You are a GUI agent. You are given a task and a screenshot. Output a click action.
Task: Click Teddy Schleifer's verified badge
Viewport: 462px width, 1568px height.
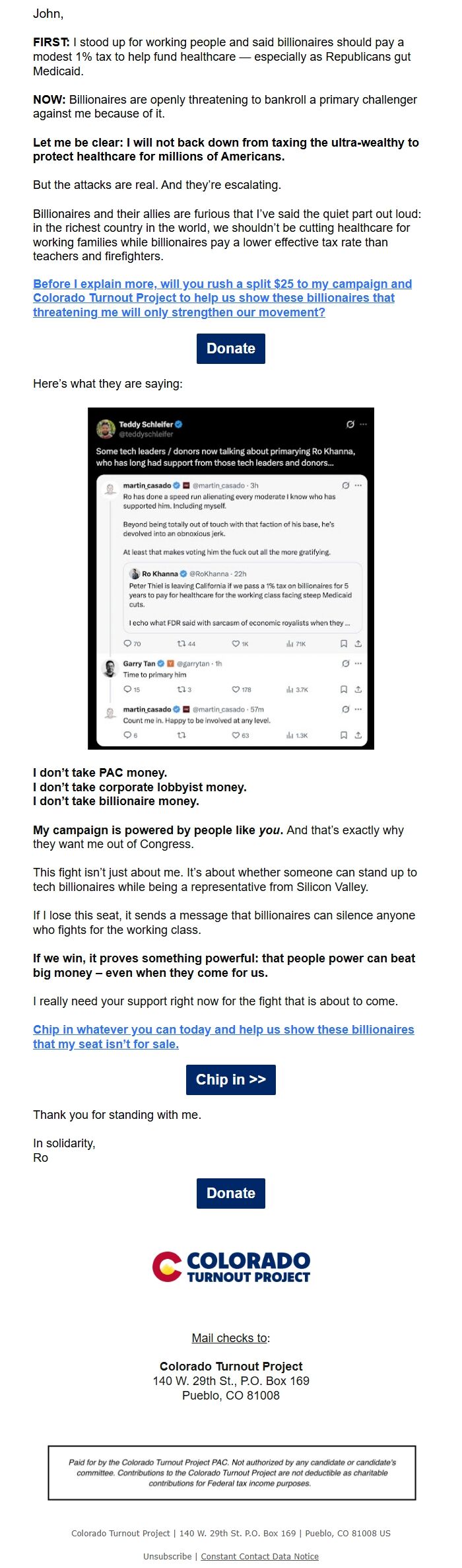tap(178, 423)
